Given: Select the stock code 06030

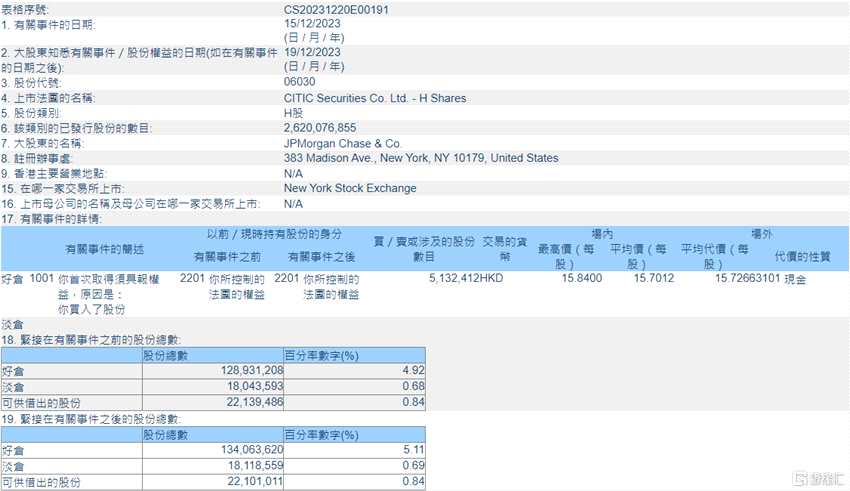Looking at the screenshot, I should 299,81.
